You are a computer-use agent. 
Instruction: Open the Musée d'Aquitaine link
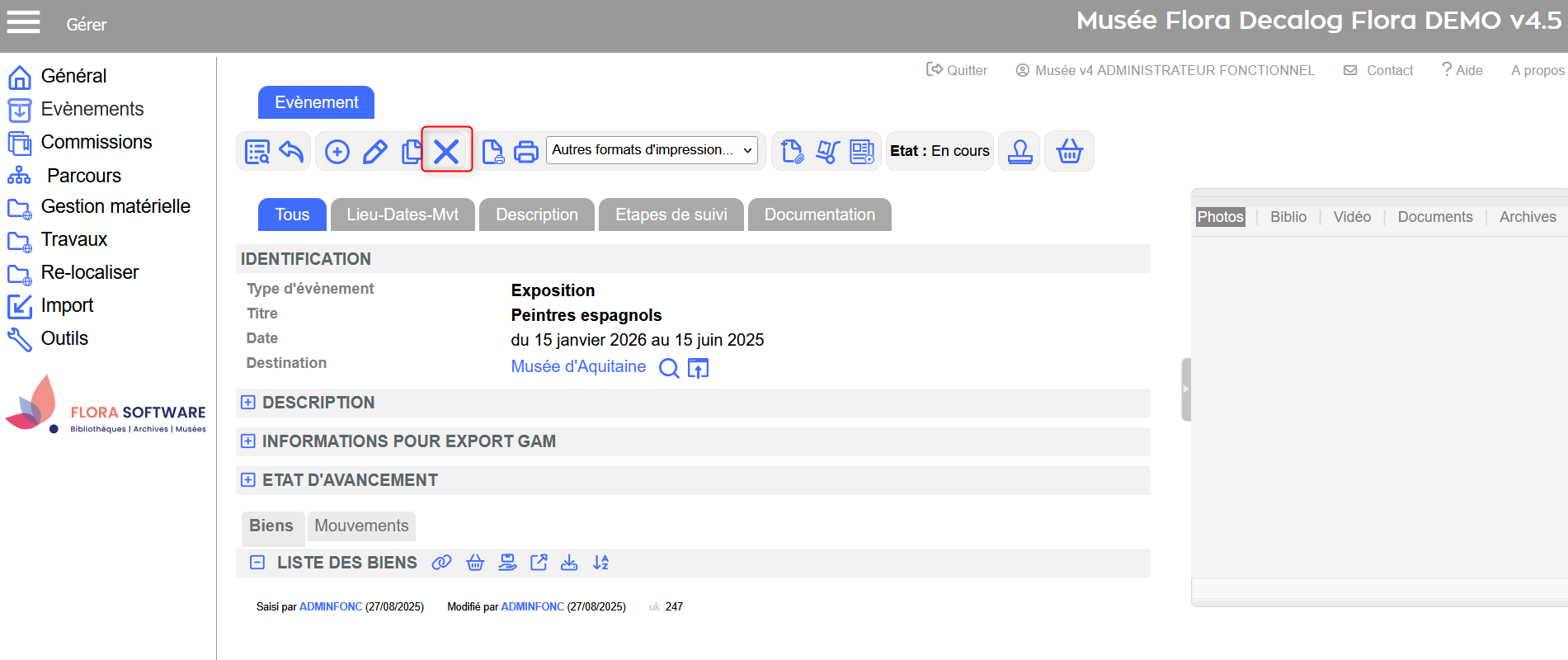point(578,367)
